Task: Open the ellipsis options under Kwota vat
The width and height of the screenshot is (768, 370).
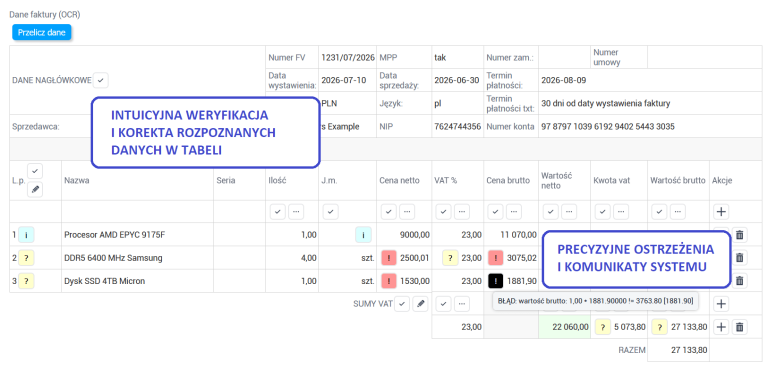Action: pyautogui.click(x=621, y=212)
